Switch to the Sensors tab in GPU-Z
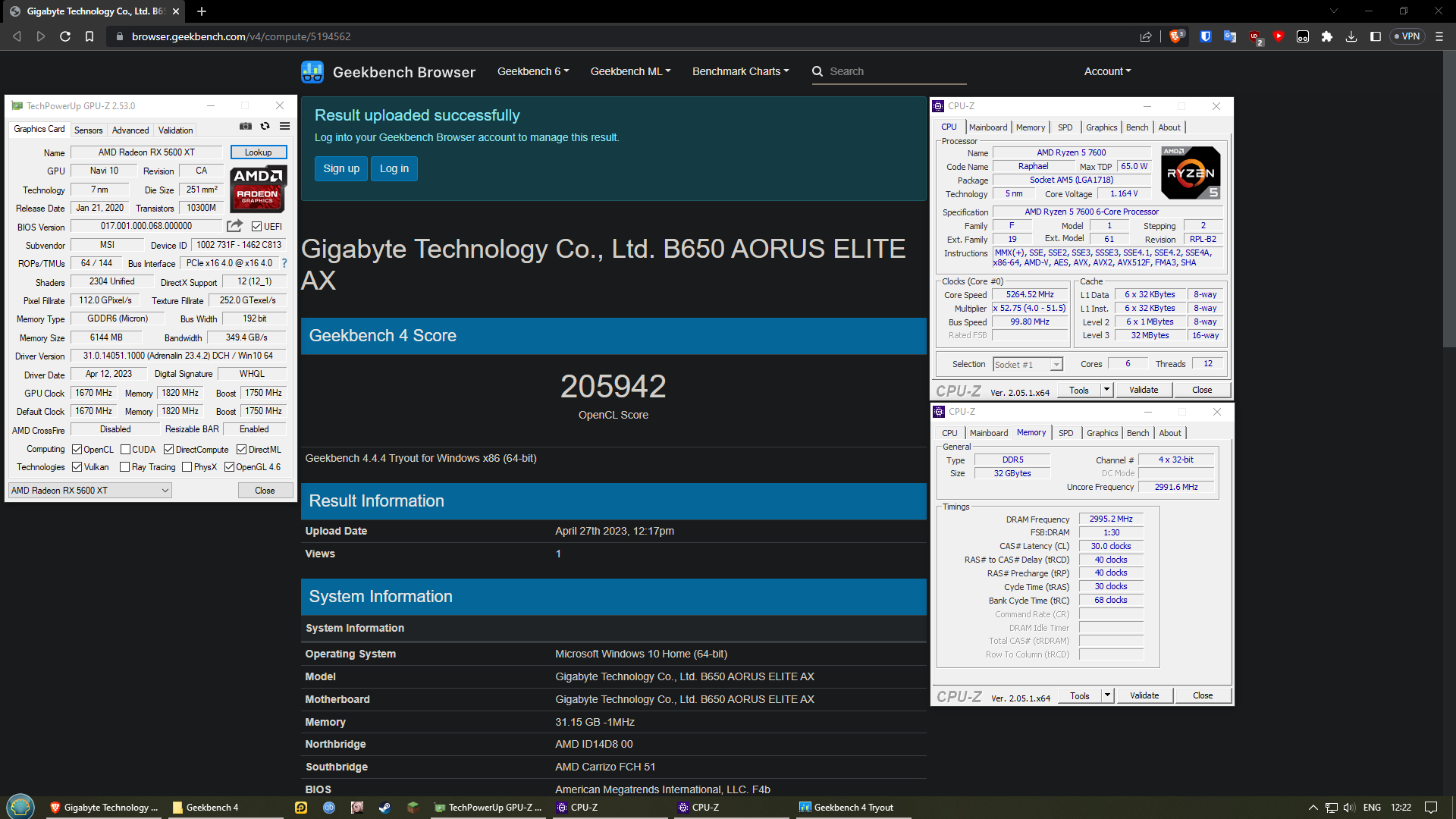This screenshot has width=1456, height=819. click(88, 130)
